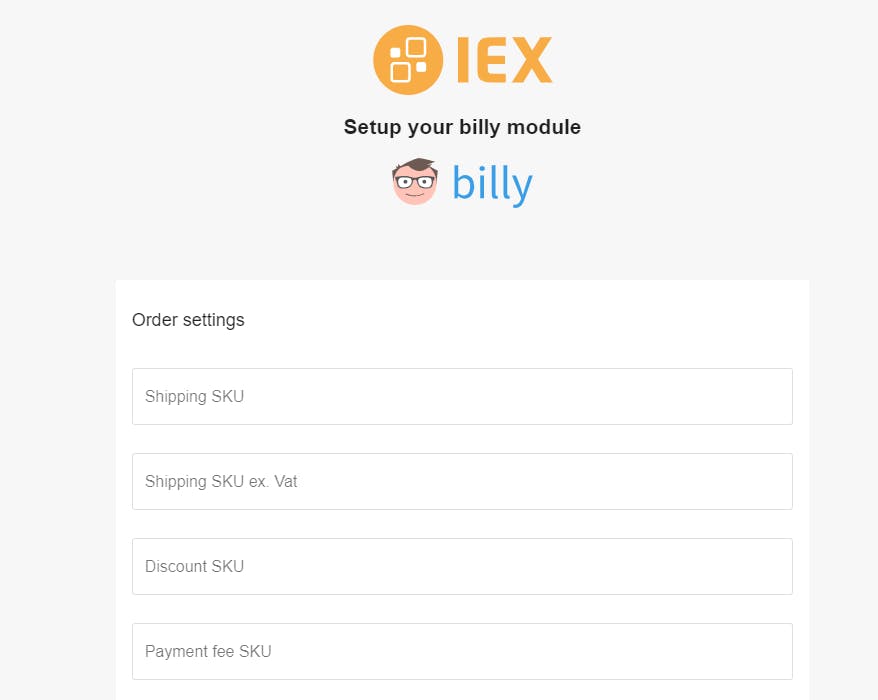
Task: Click the letter X in IEX logo
Action: [531, 60]
